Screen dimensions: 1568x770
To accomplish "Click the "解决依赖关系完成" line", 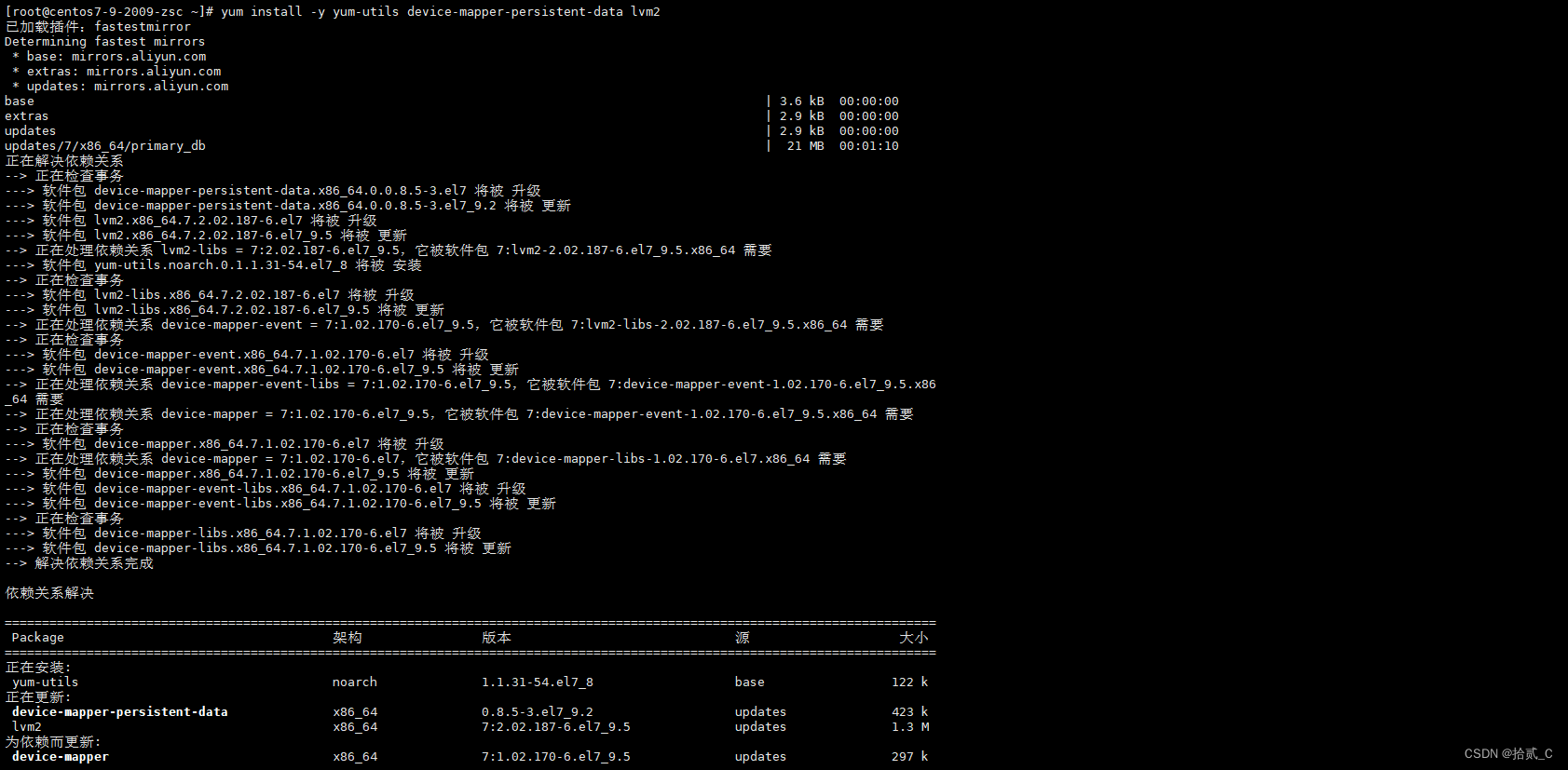I will tap(79, 563).
